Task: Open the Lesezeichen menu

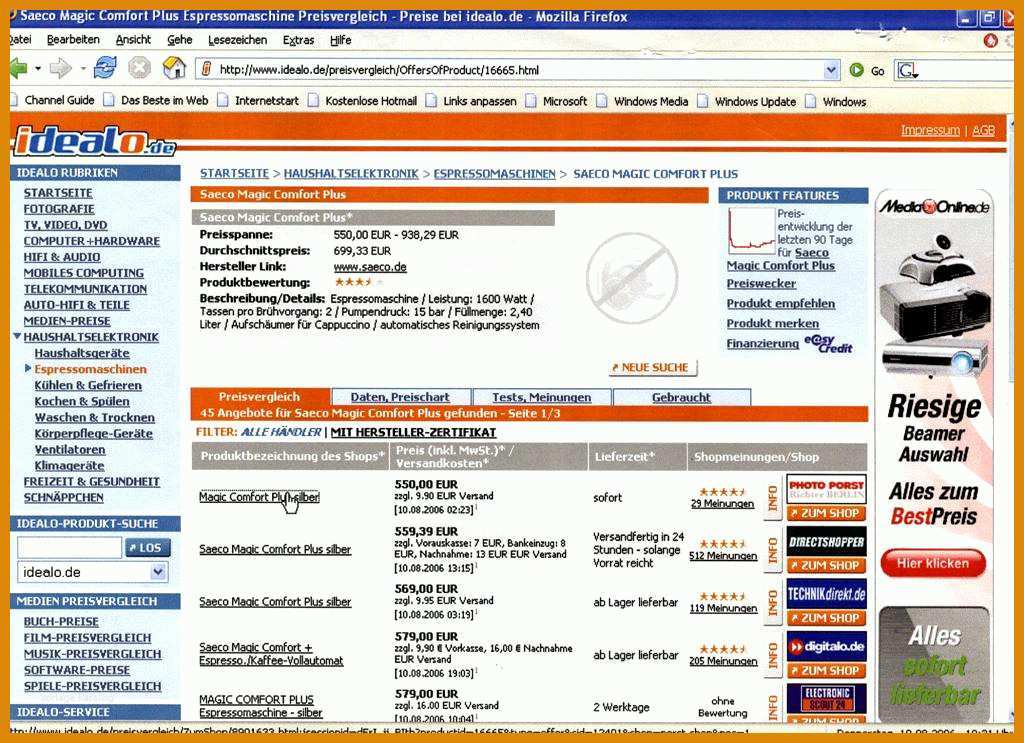Action: [238, 40]
